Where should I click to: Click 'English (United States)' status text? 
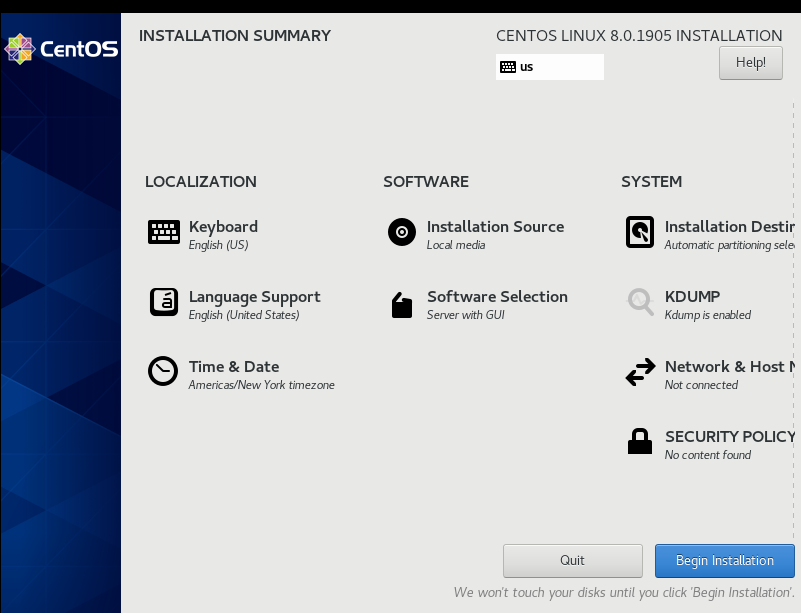pyautogui.click(x=244, y=315)
